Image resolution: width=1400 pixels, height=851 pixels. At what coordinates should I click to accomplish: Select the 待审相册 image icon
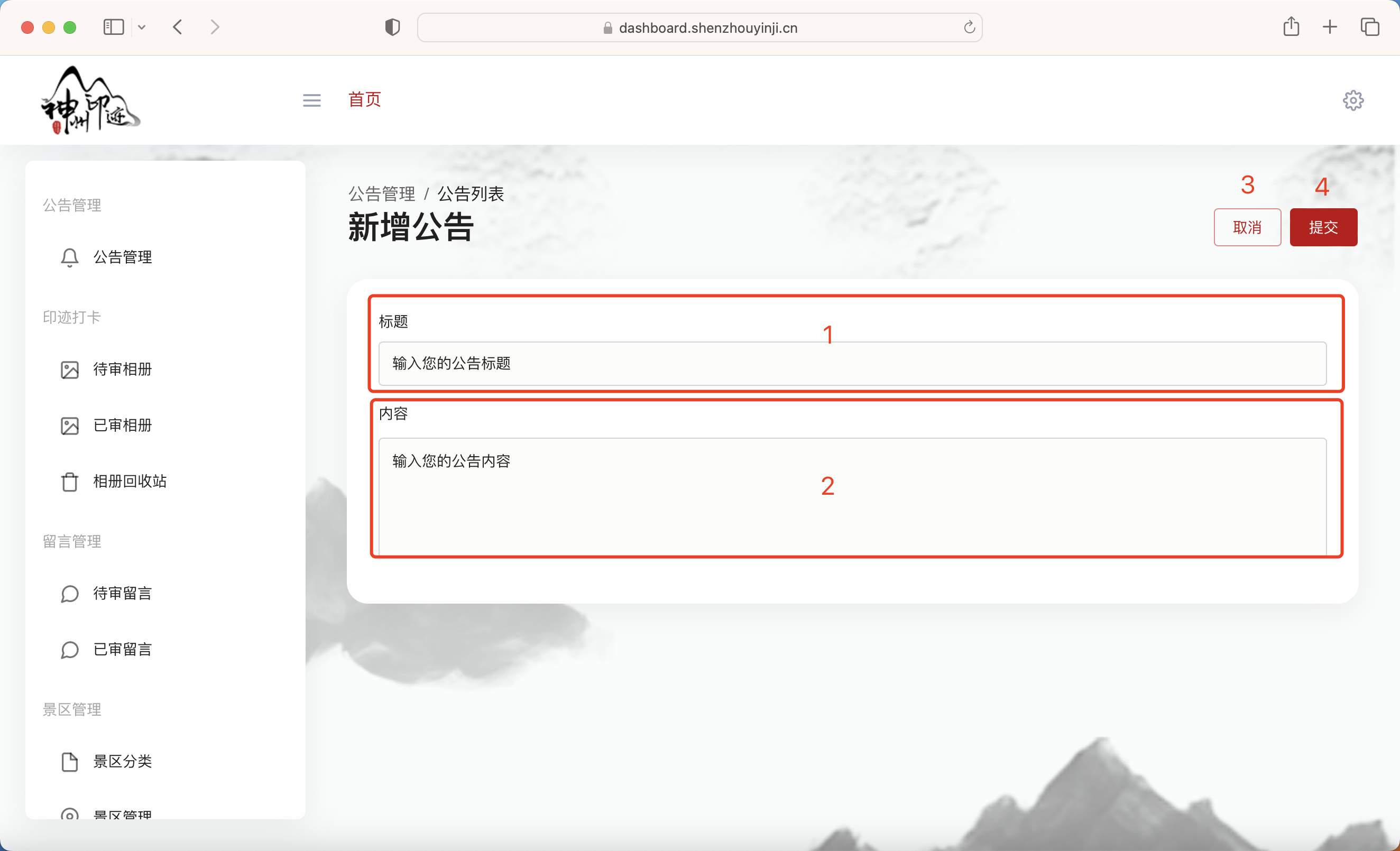point(69,369)
